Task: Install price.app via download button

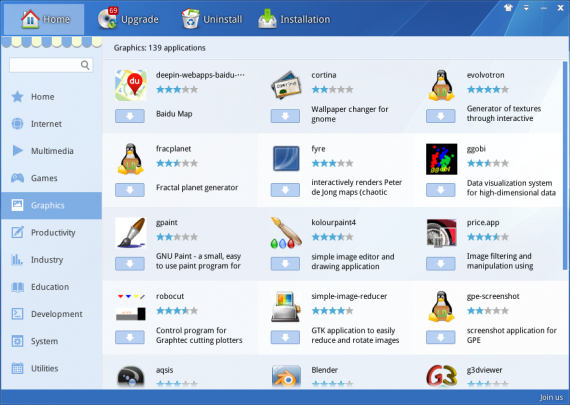Action: 441,264
